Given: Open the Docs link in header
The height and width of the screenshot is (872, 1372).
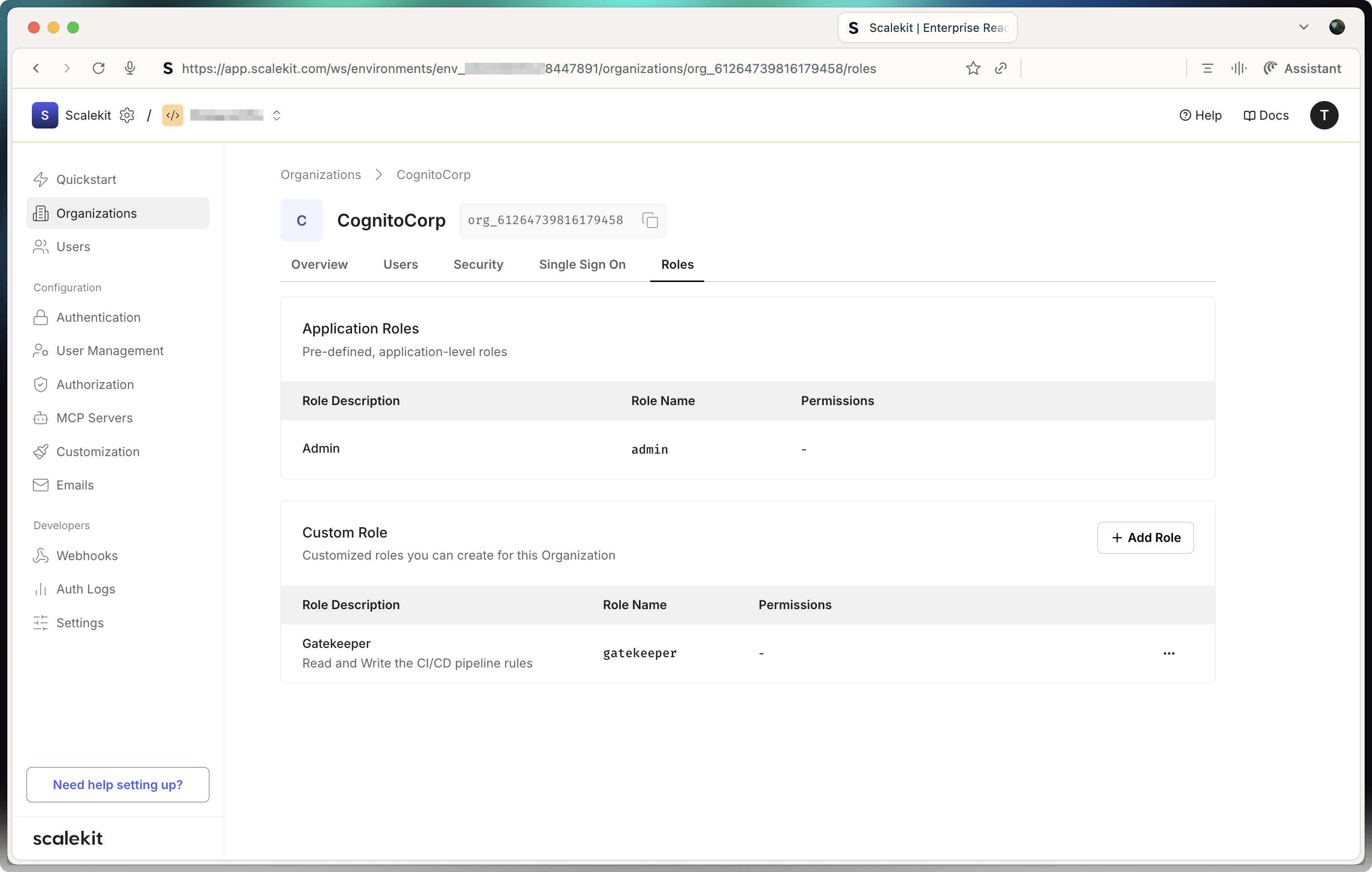Looking at the screenshot, I should (1266, 115).
